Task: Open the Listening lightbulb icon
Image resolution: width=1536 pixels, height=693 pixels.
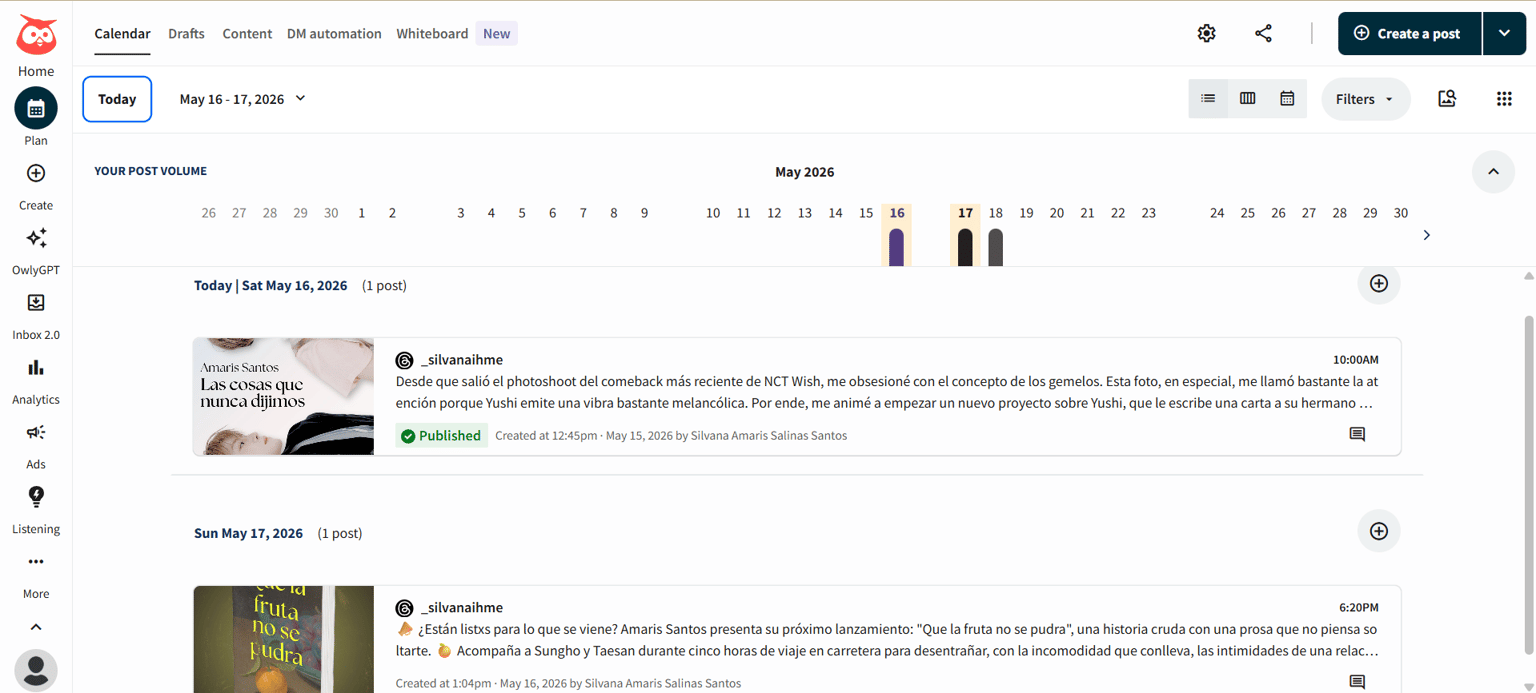Action: [36, 497]
